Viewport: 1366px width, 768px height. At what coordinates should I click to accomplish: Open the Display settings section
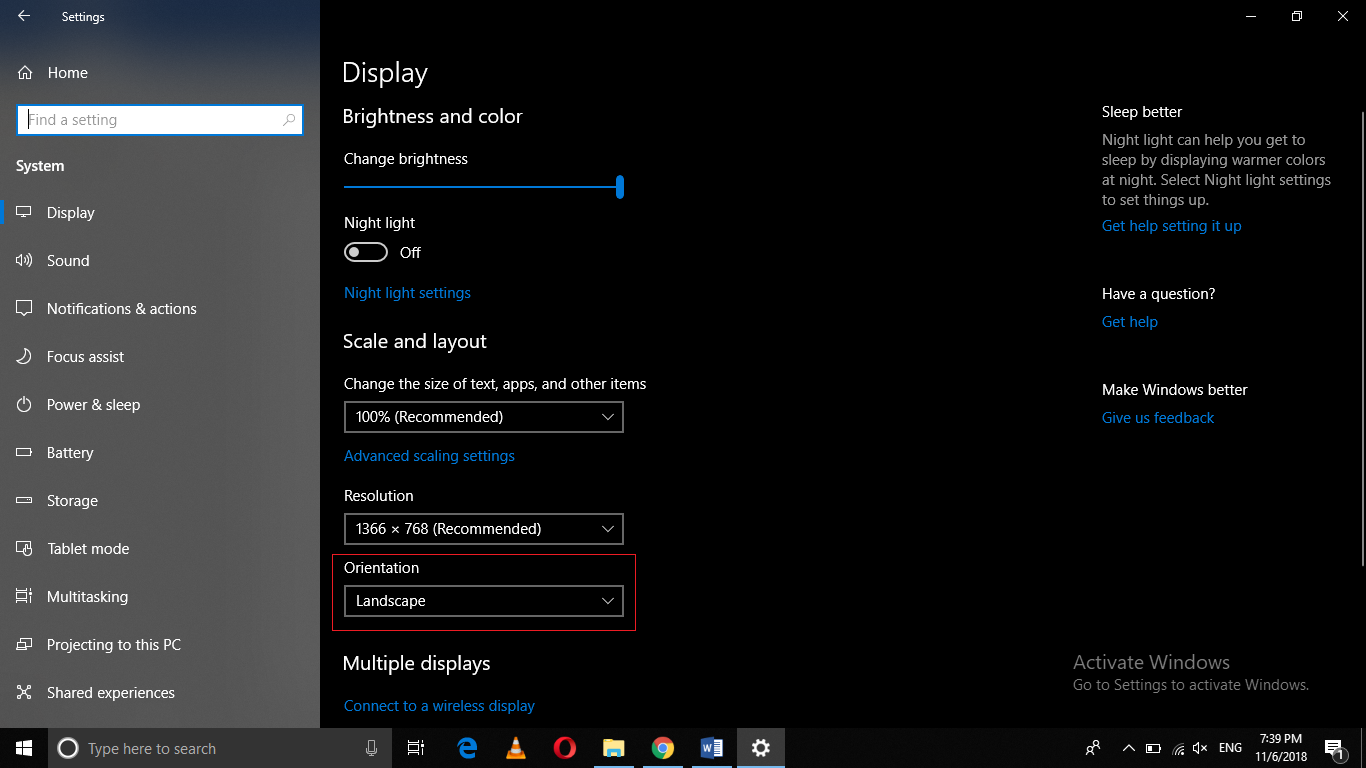coord(70,212)
